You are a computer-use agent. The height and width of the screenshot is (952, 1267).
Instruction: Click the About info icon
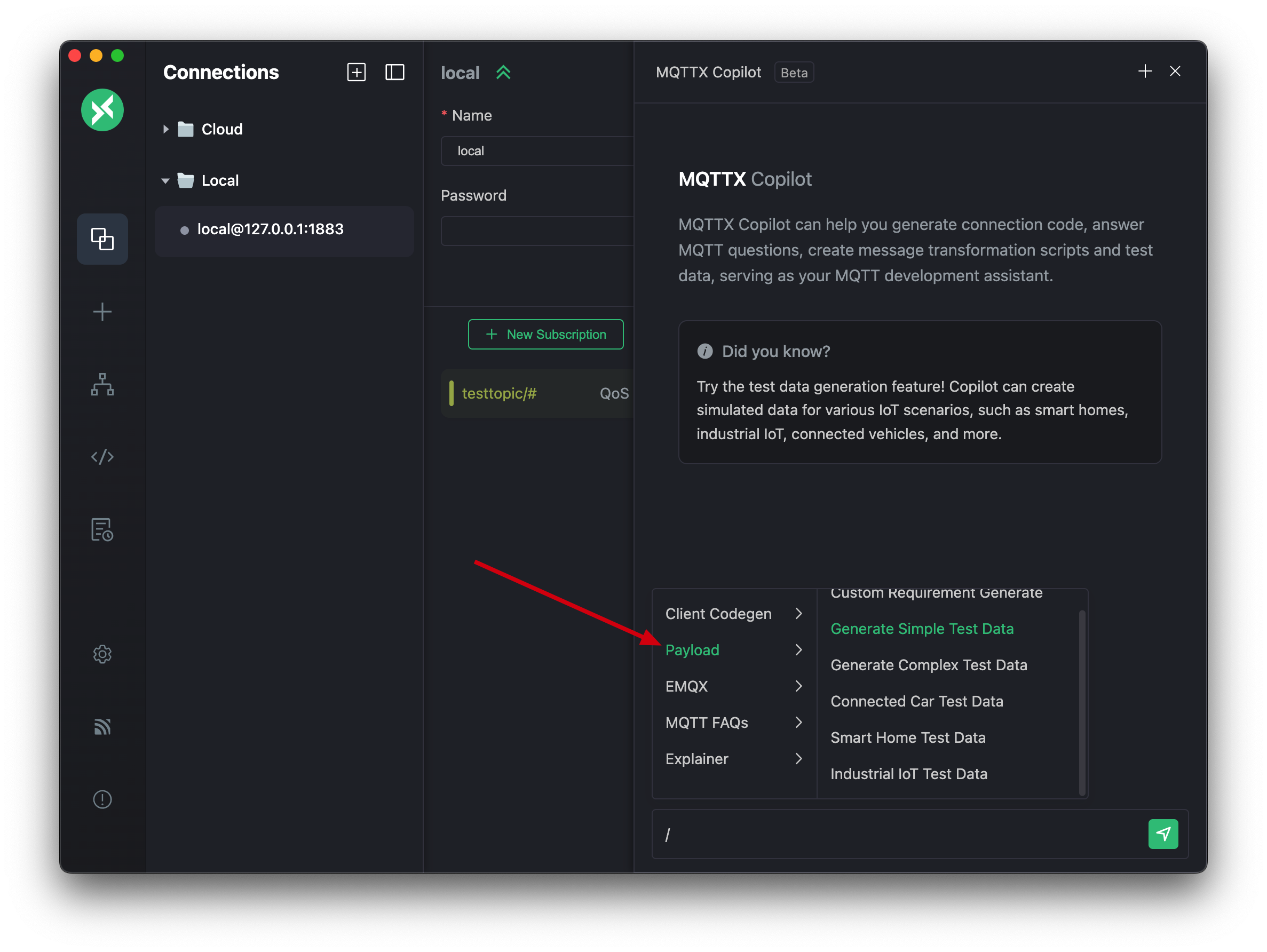[102, 799]
